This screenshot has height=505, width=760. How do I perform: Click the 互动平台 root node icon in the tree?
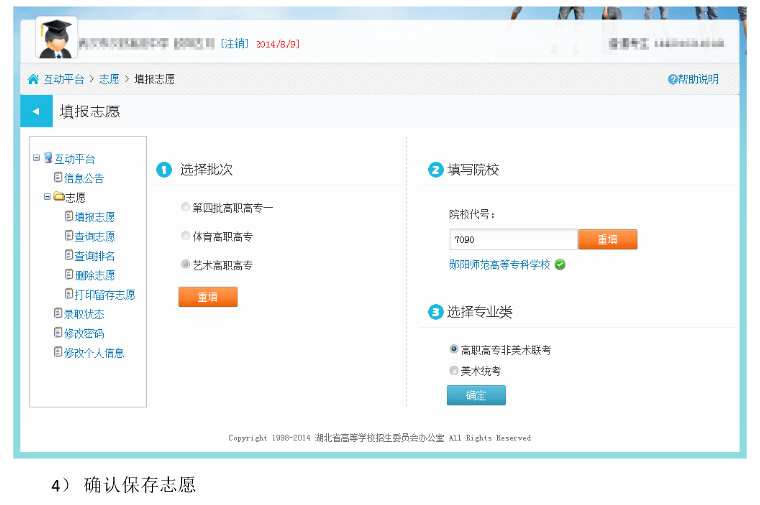[x=48, y=158]
